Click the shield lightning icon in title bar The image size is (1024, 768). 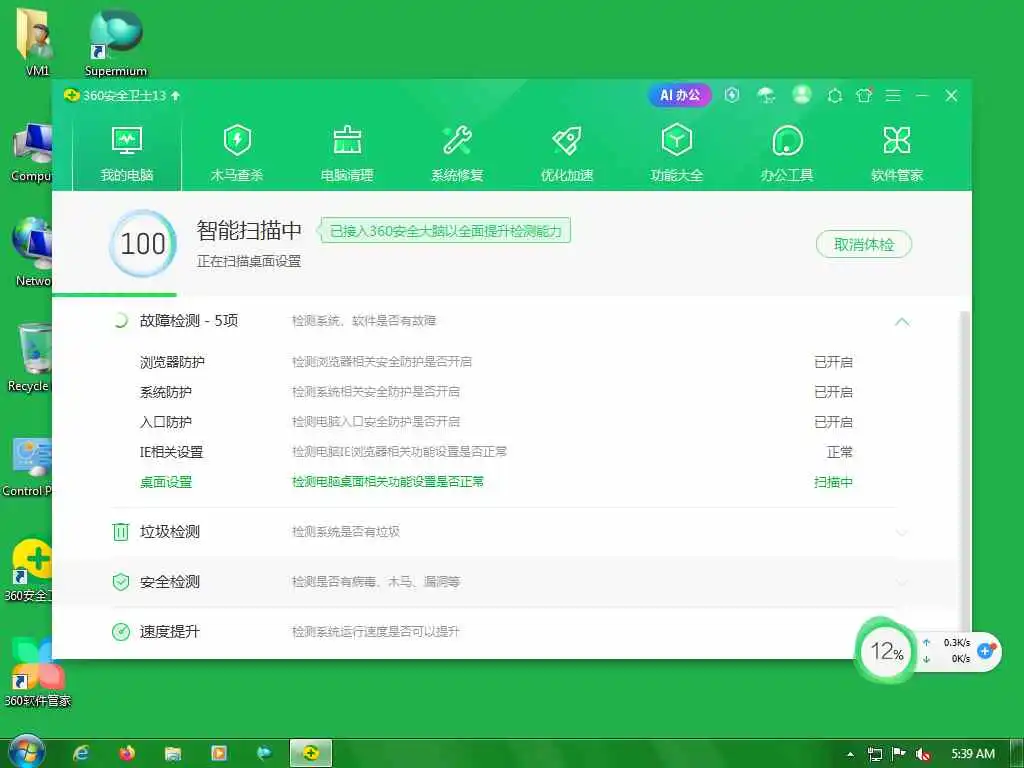point(732,95)
